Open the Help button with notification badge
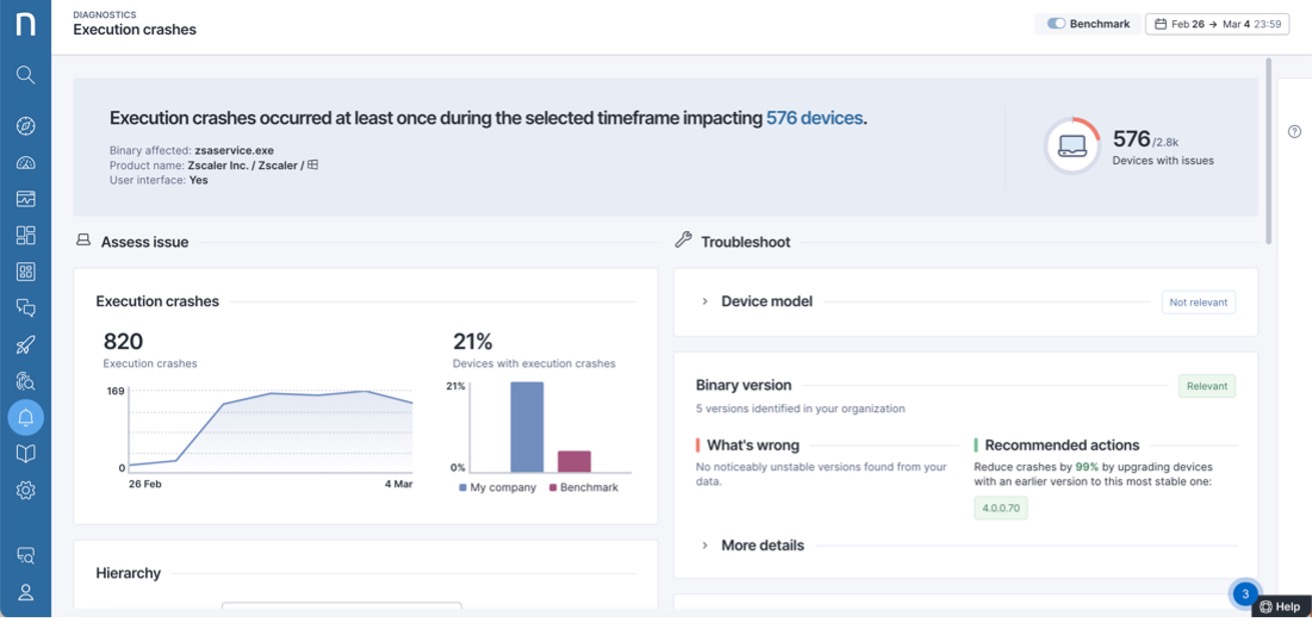The height and width of the screenshot is (620, 1316). pos(1280,606)
